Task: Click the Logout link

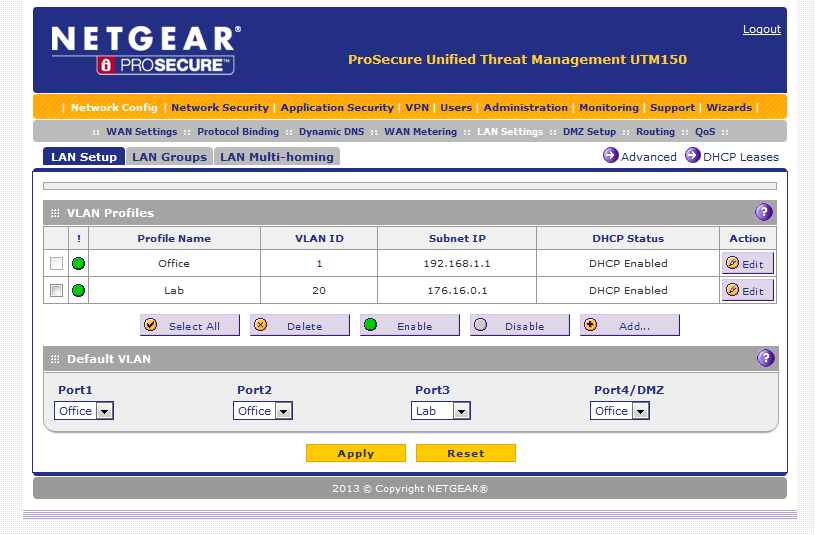Action: pos(761,29)
